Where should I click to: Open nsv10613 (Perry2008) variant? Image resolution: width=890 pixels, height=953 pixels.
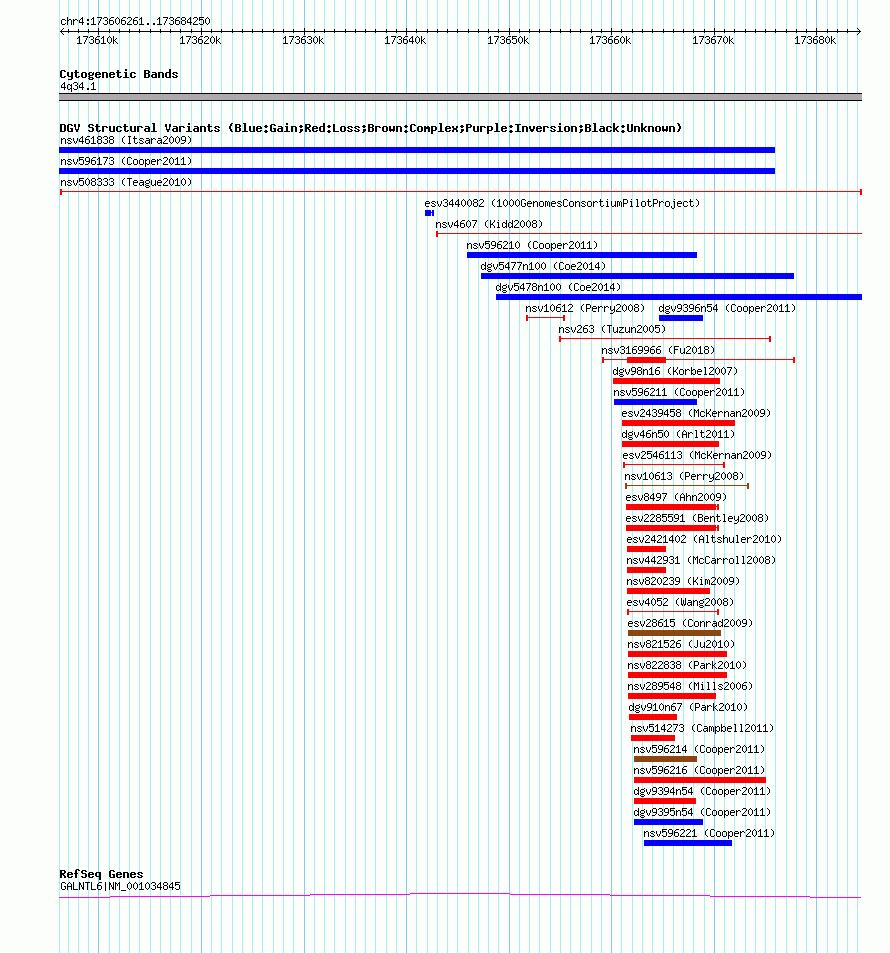(685, 476)
